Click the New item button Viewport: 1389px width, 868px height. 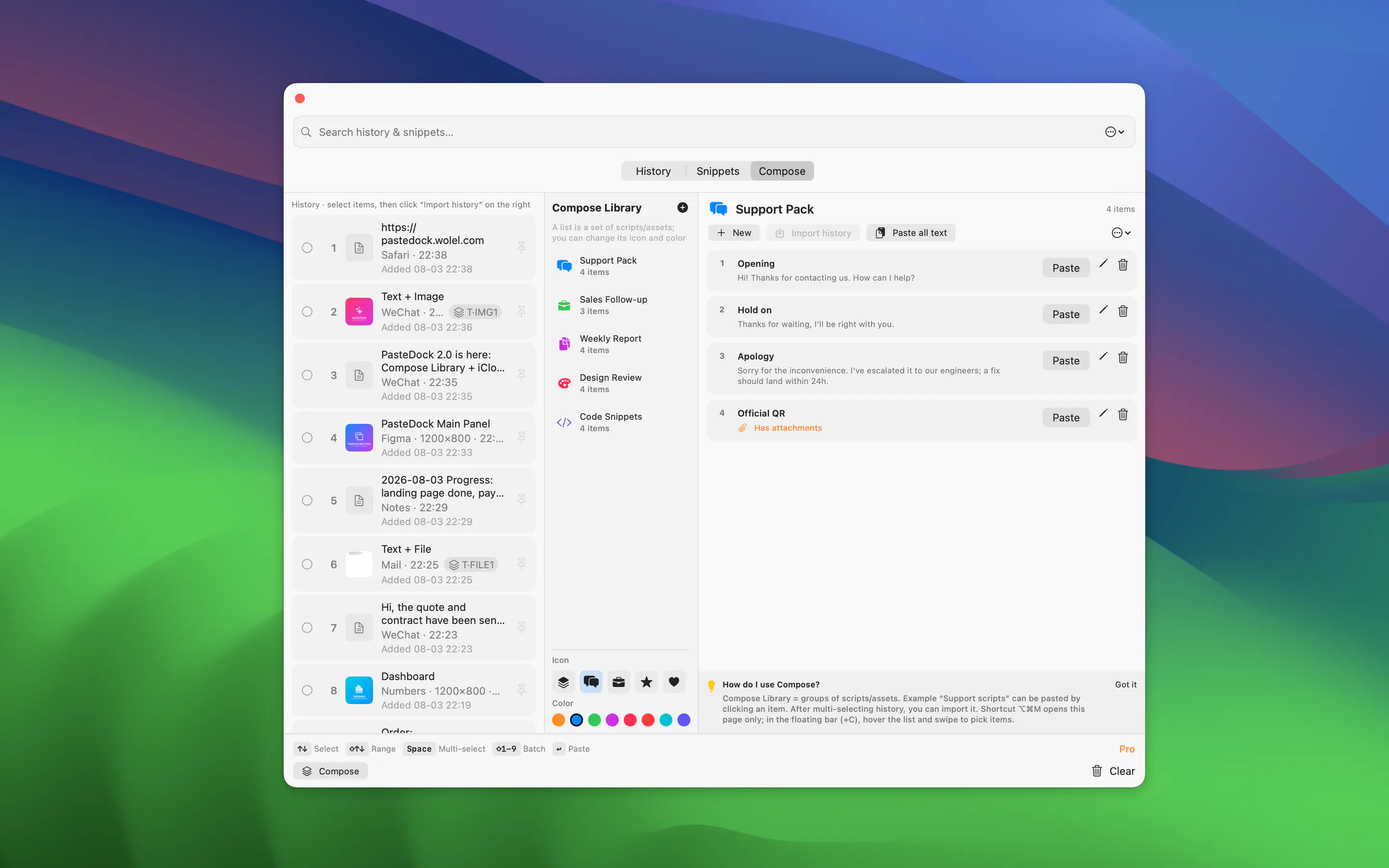pyautogui.click(x=734, y=233)
